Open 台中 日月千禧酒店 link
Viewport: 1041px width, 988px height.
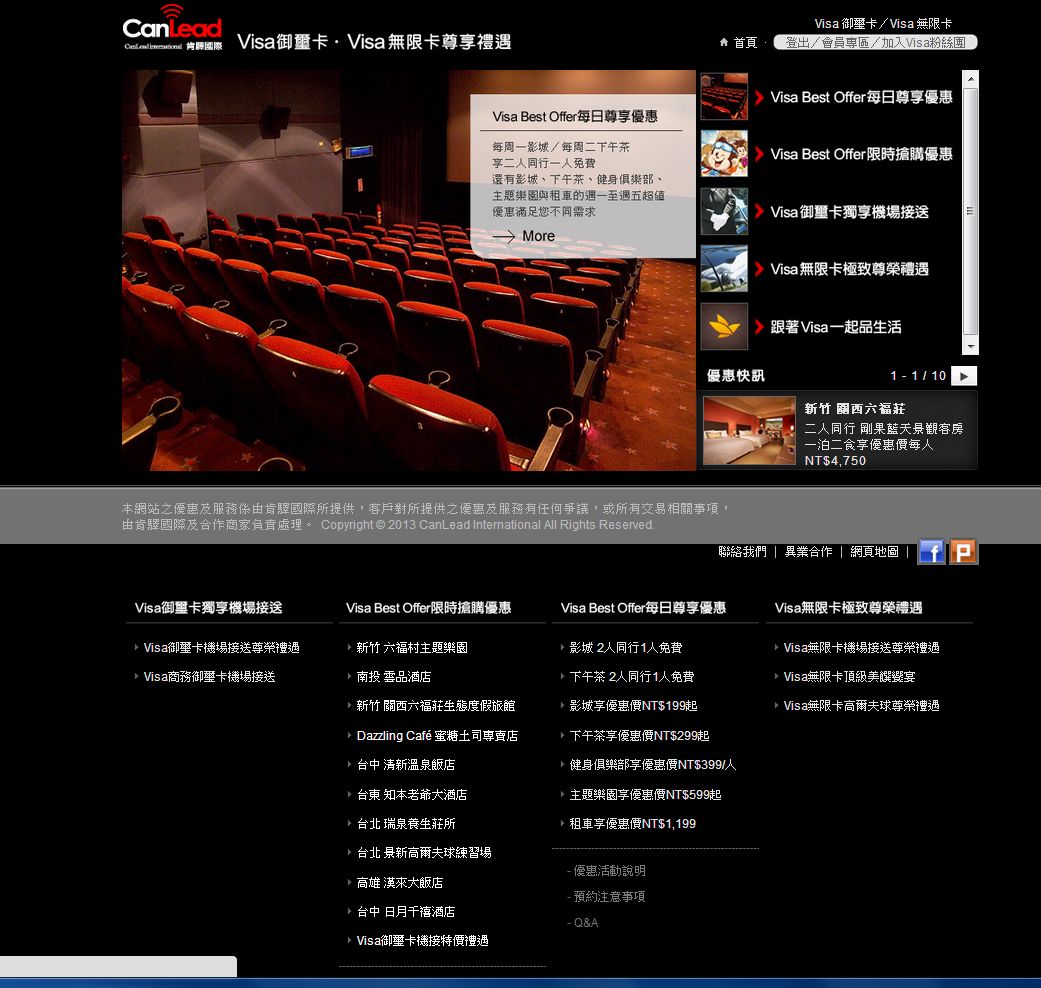pos(406,912)
